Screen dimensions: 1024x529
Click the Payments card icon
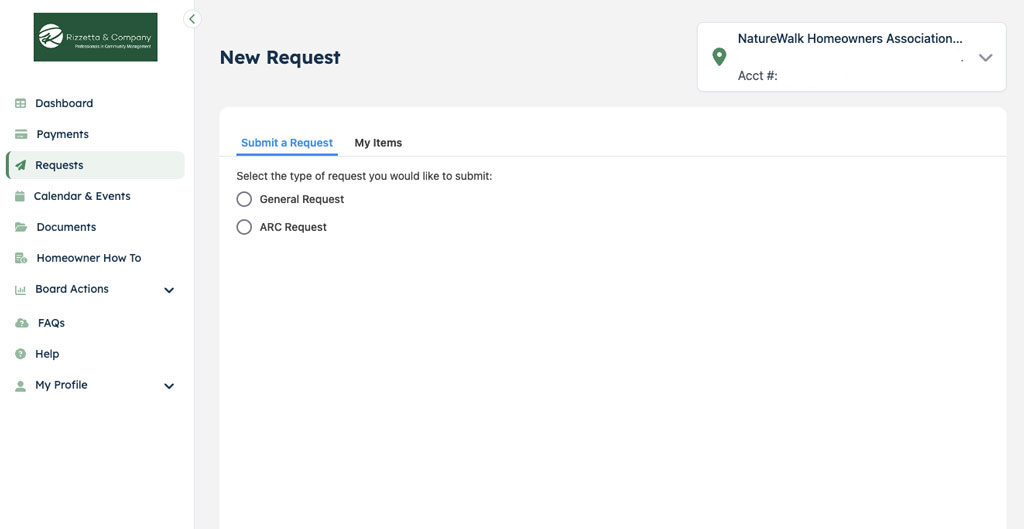tap(20, 134)
